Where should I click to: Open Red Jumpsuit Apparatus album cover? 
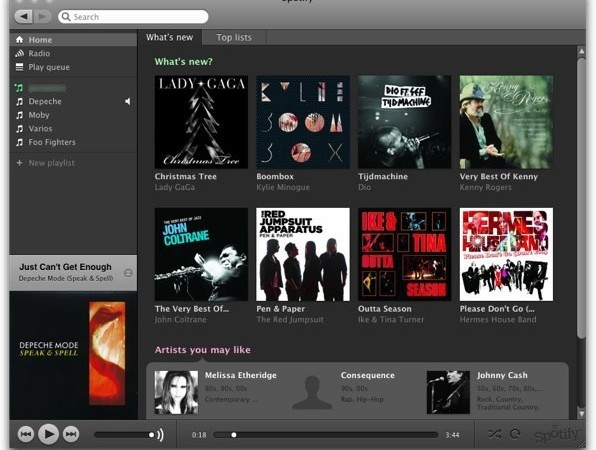303,254
